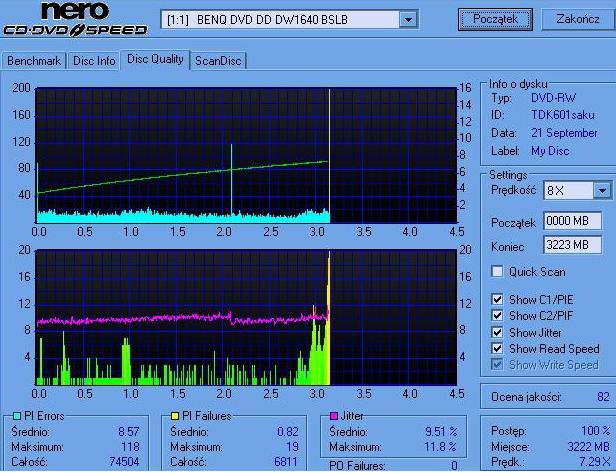
Task: Toggle the Show Read Speed checkbox
Action: 497,349
